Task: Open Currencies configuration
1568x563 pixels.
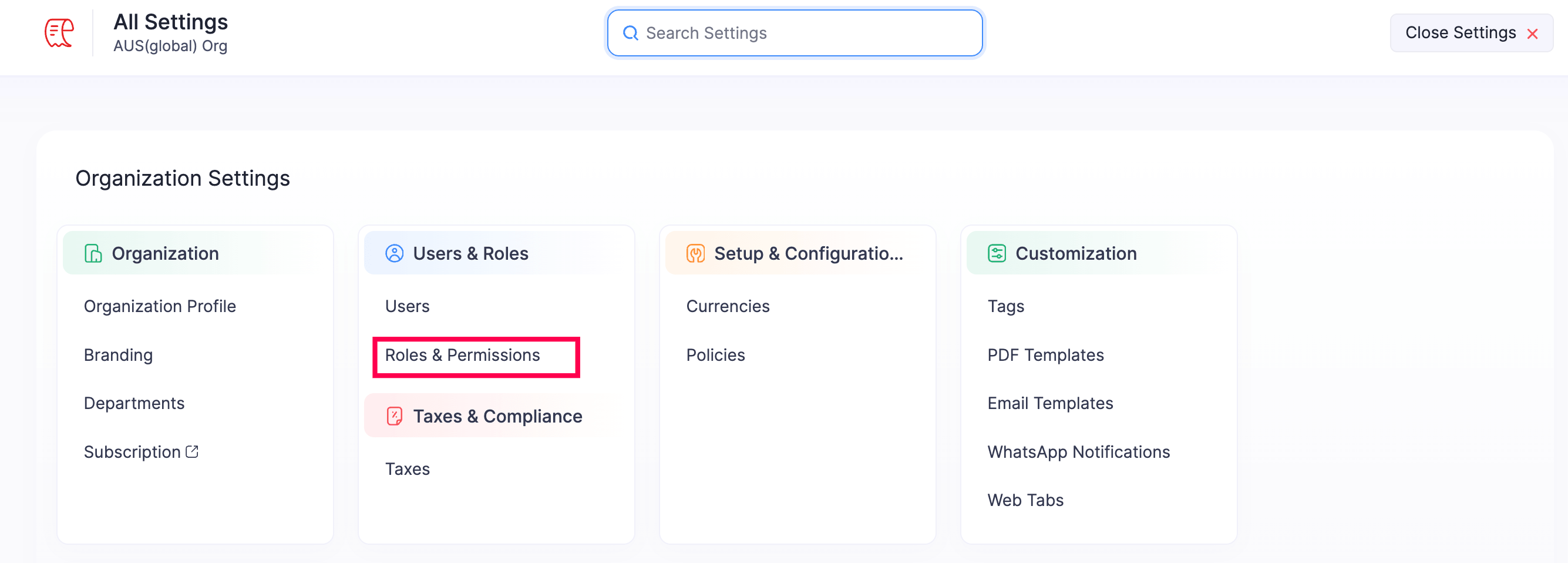Action: click(728, 306)
